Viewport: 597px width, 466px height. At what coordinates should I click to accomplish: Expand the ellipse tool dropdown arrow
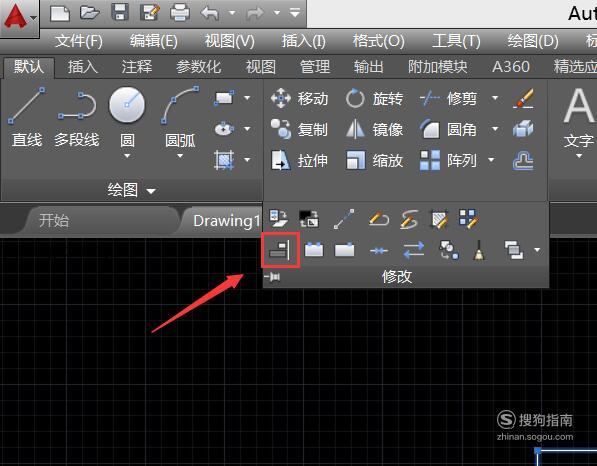[247, 129]
